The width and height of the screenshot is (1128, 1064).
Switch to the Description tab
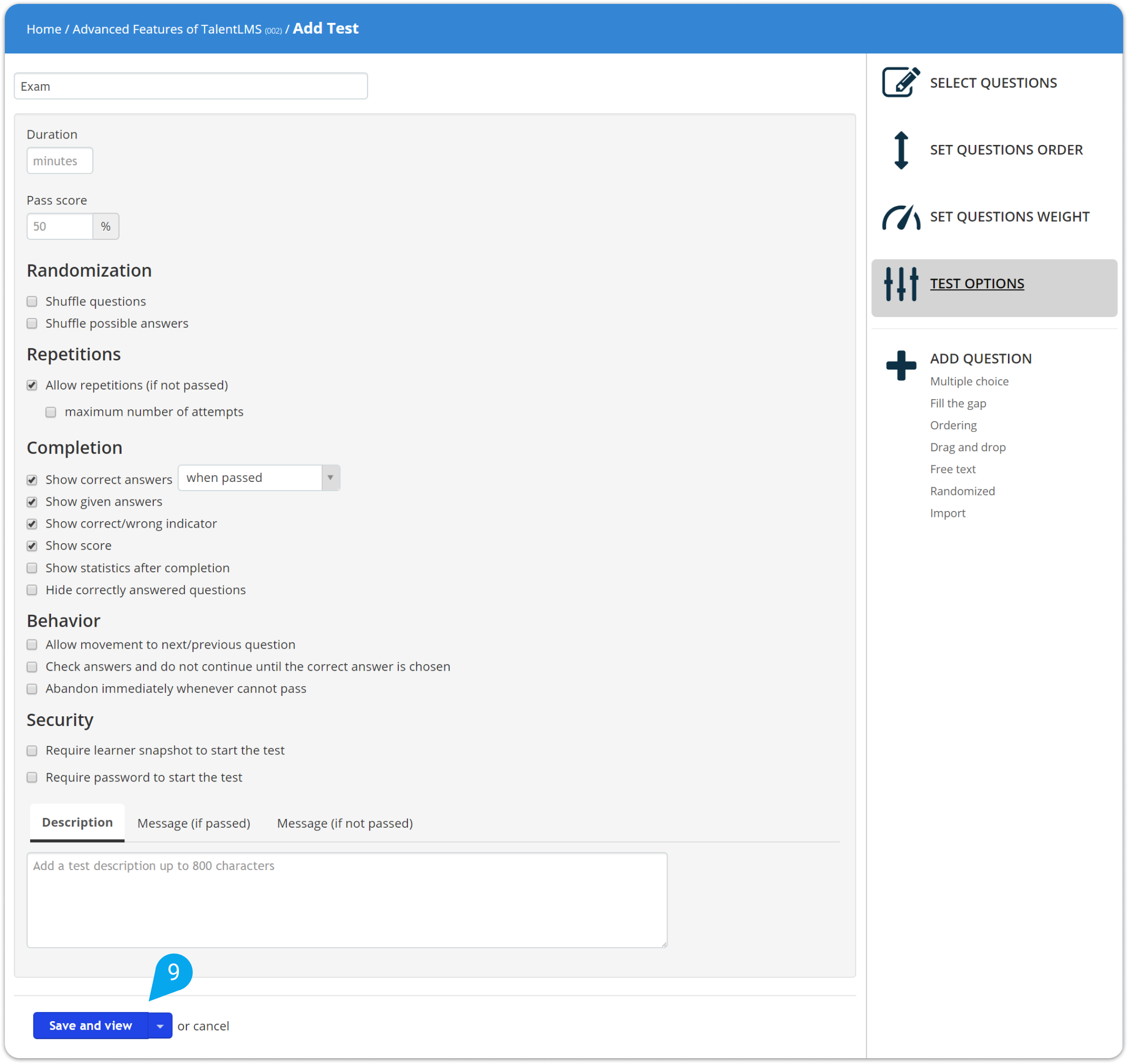(x=77, y=822)
